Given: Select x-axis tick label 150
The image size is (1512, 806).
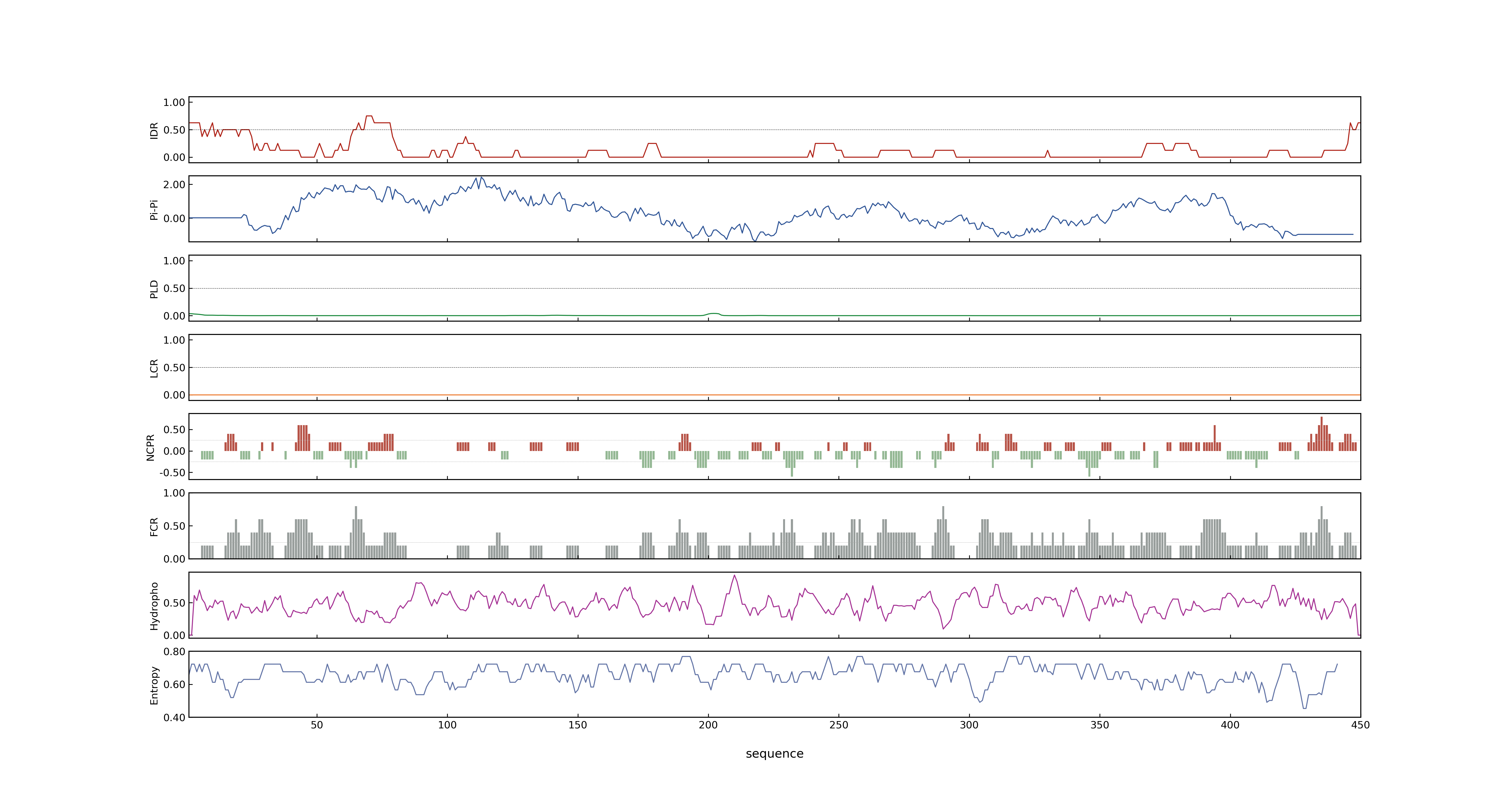Looking at the screenshot, I should click(x=577, y=725).
